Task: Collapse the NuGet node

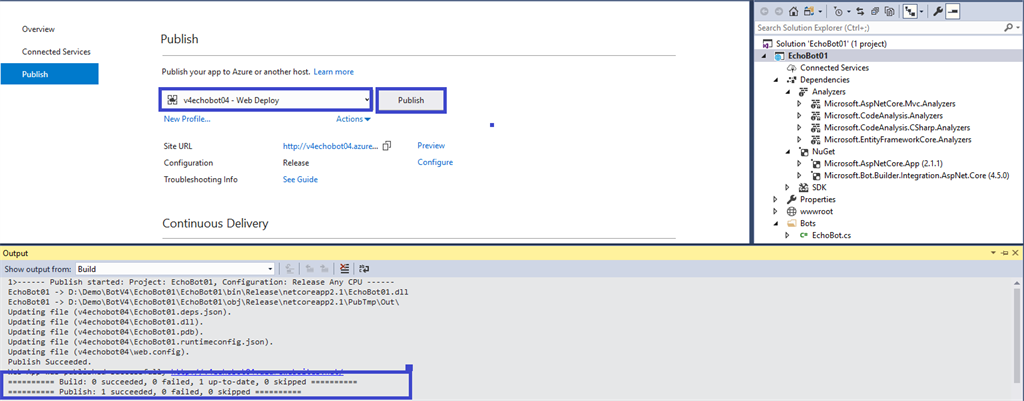Action: pyautogui.click(x=788, y=152)
